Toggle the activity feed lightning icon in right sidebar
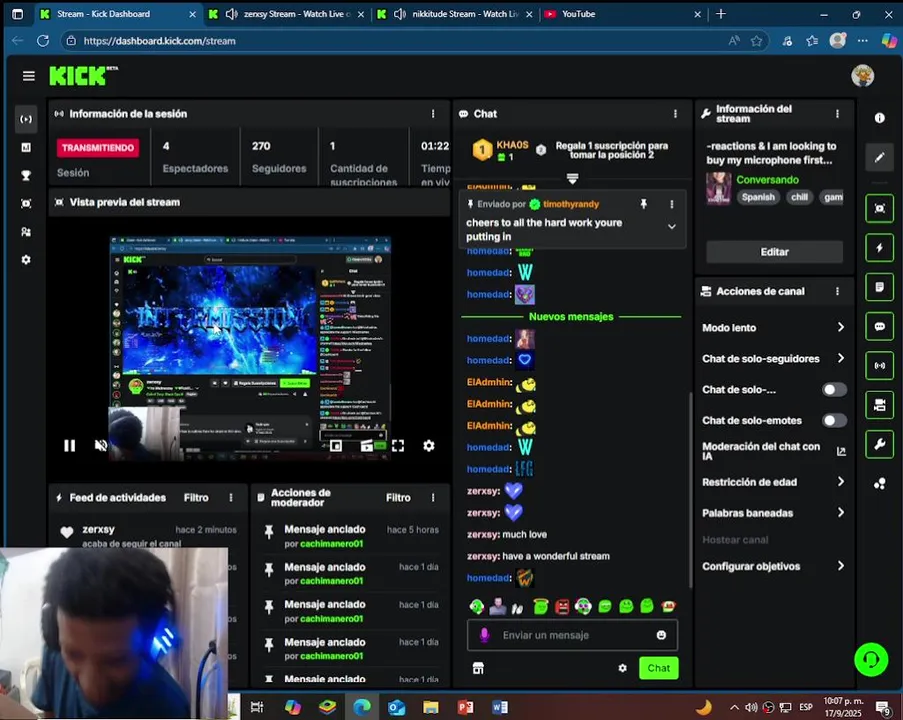 coord(879,248)
